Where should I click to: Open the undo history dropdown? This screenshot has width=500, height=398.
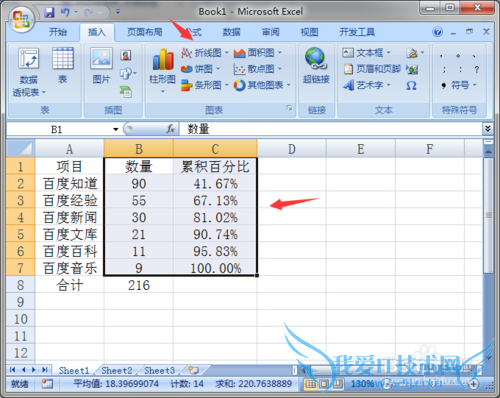(76, 13)
